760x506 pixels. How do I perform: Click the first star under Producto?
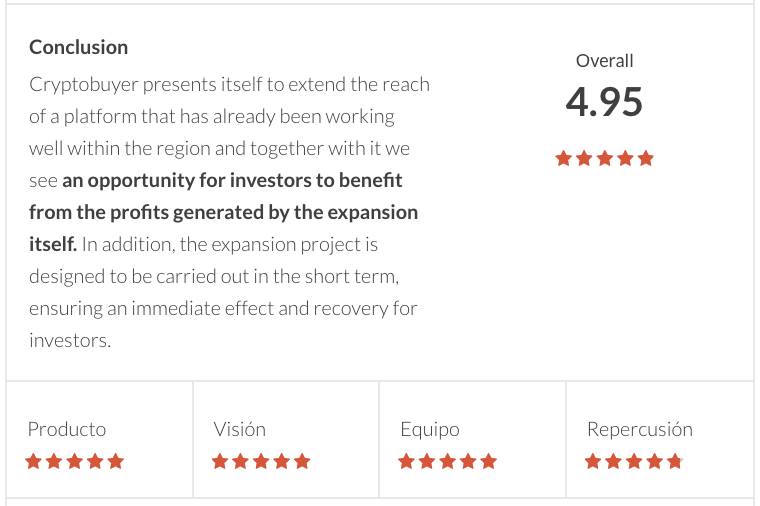coord(33,461)
